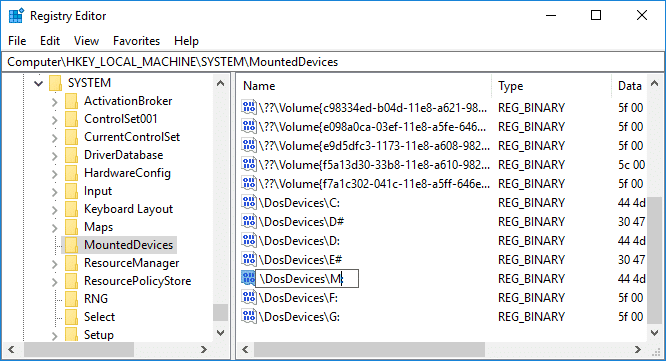Click the SYSTEM folder icon
Image resolution: width=666 pixels, height=361 pixels.
coord(56,83)
